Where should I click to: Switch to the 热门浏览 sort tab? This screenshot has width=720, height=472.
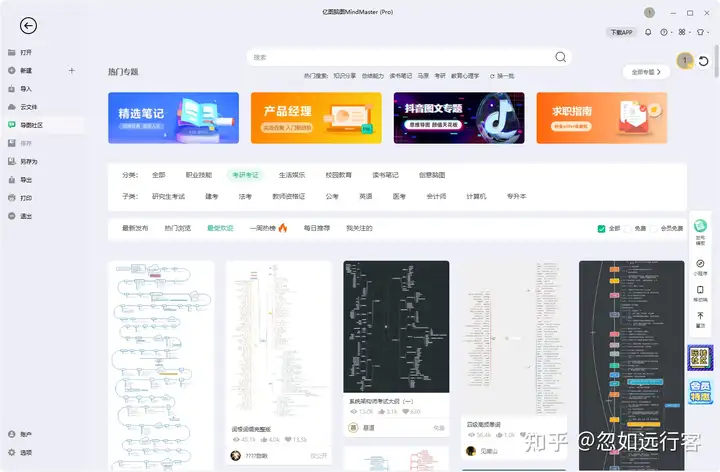tap(178, 228)
